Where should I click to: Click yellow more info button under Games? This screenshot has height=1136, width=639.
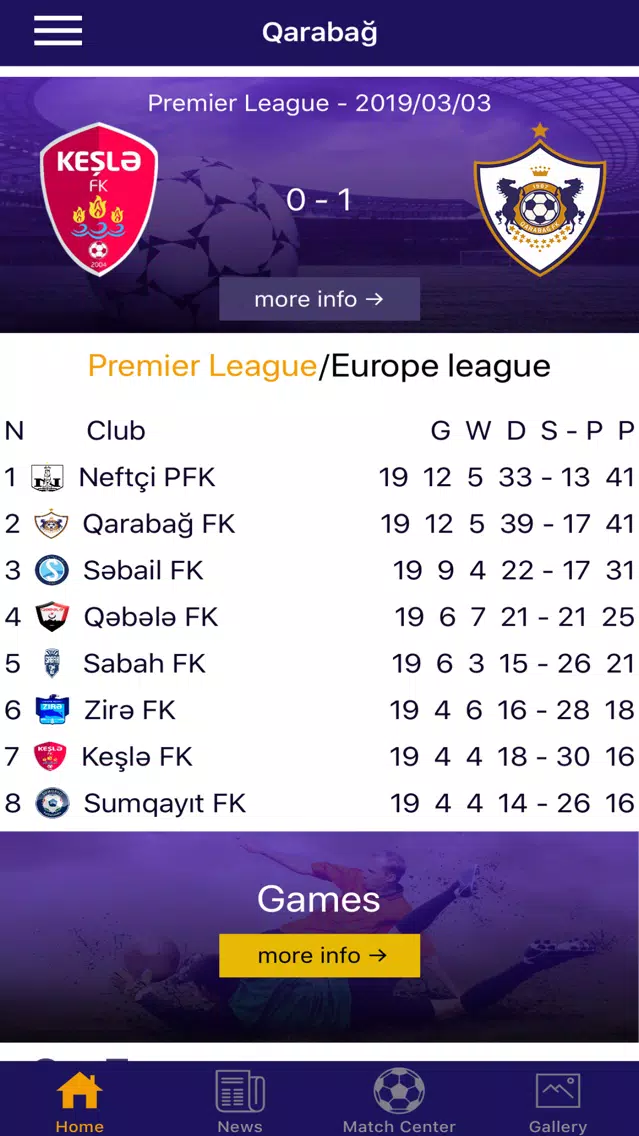tap(320, 955)
